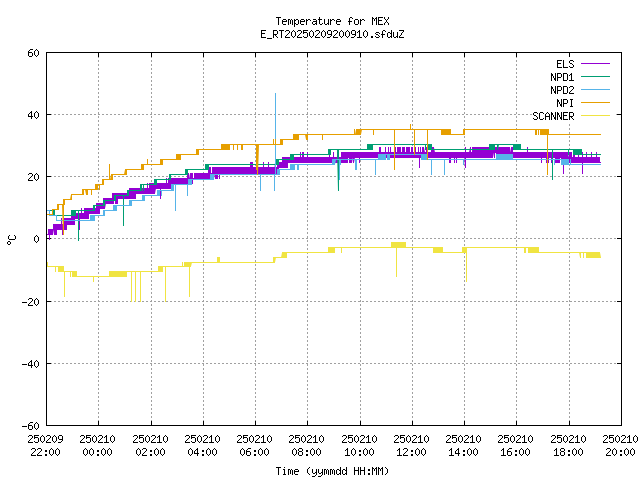Click the y-axis label -20

tap(31, 302)
